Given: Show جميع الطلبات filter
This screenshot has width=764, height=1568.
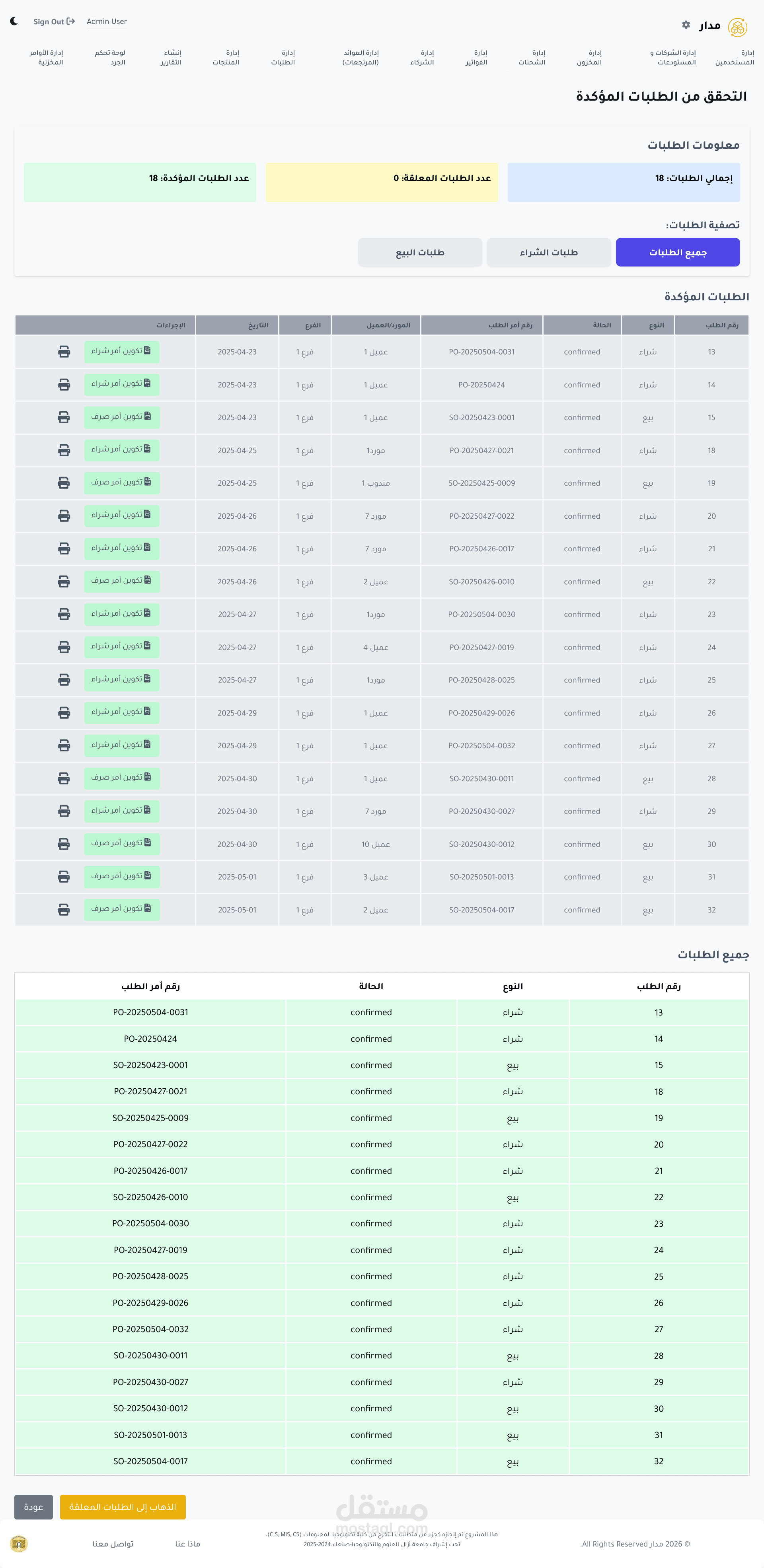Looking at the screenshot, I should coord(678,252).
